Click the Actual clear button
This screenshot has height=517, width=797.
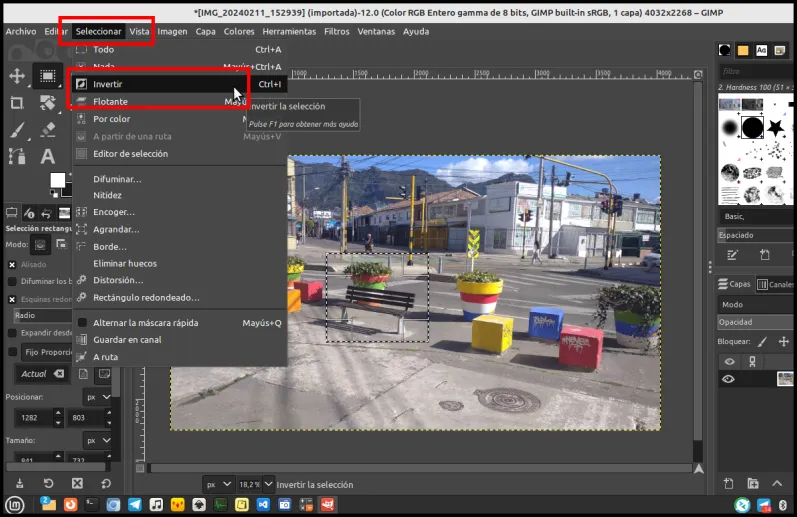[x=59, y=374]
